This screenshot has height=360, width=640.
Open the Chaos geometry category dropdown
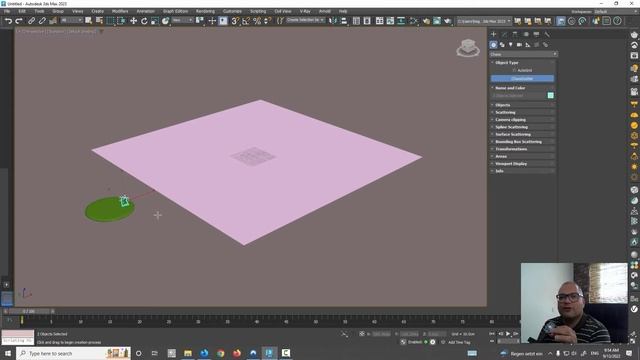[x=524, y=54]
